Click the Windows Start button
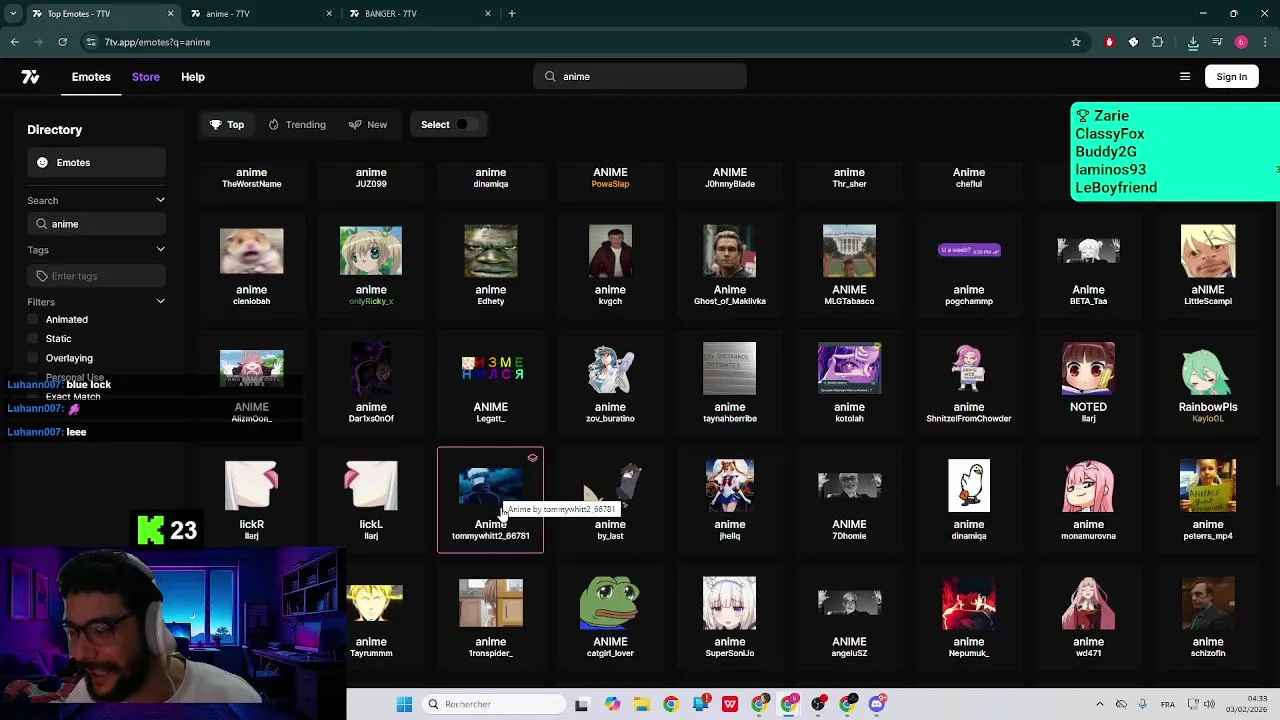The image size is (1280, 720). [x=405, y=704]
